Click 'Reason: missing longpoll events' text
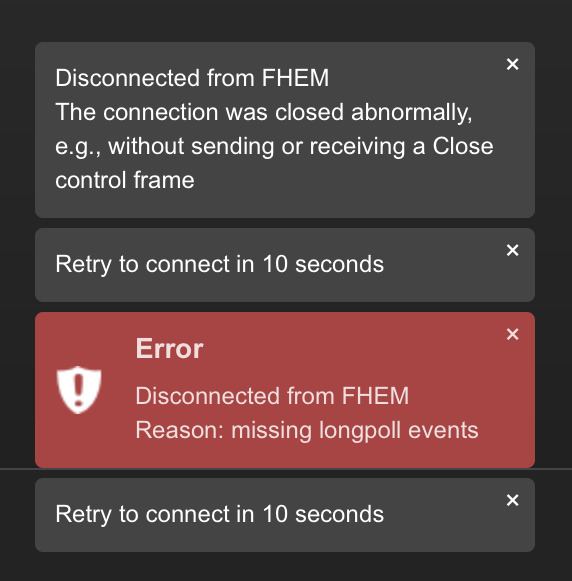This screenshot has height=581, width=572. click(x=307, y=430)
